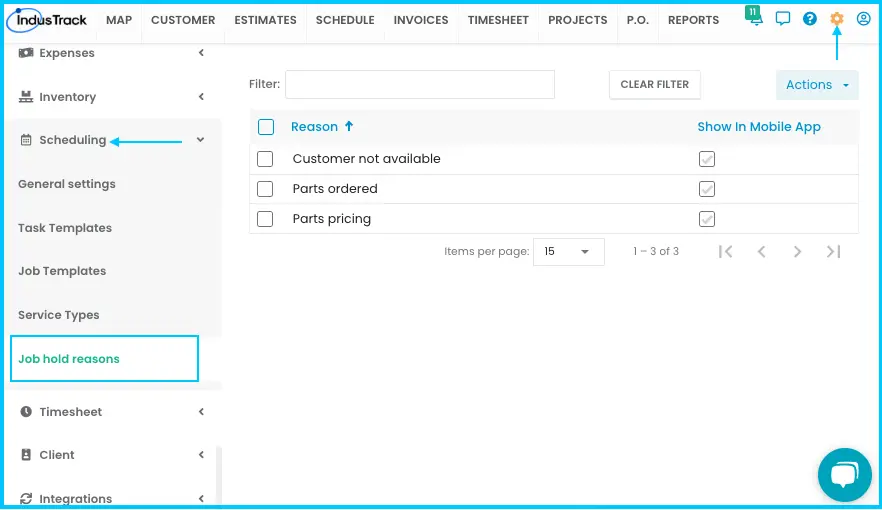Click the Parts ordered text
This screenshot has width=882, height=510.
click(x=335, y=188)
